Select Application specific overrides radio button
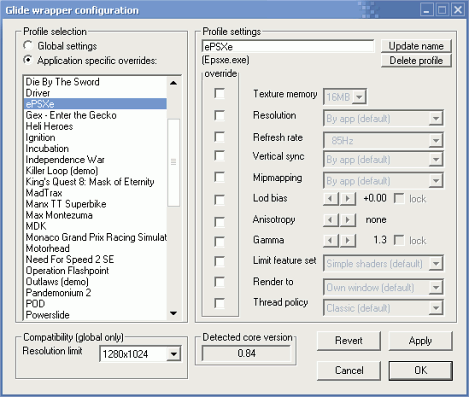 (x=28, y=60)
